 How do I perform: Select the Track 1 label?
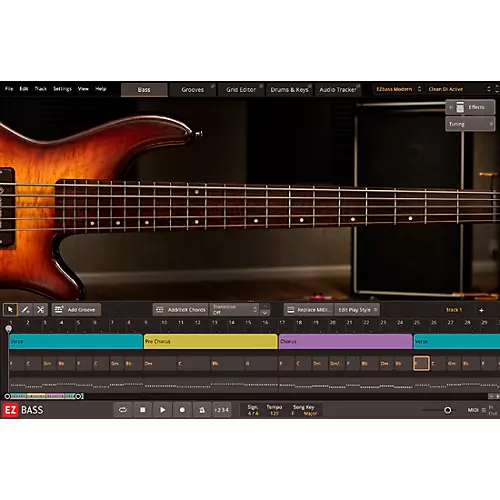pos(454,310)
